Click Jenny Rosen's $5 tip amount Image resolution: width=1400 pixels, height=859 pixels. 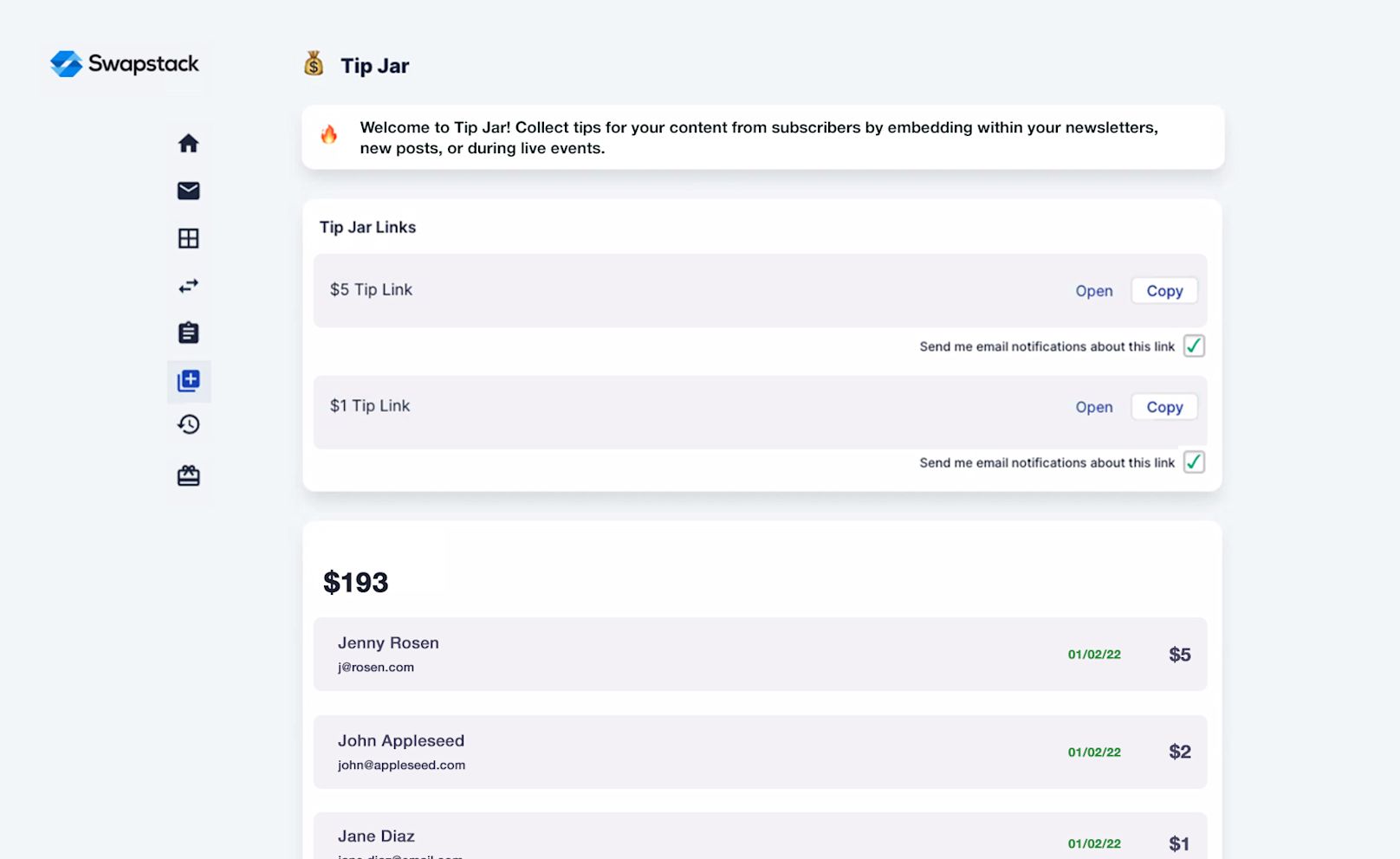pos(1179,655)
